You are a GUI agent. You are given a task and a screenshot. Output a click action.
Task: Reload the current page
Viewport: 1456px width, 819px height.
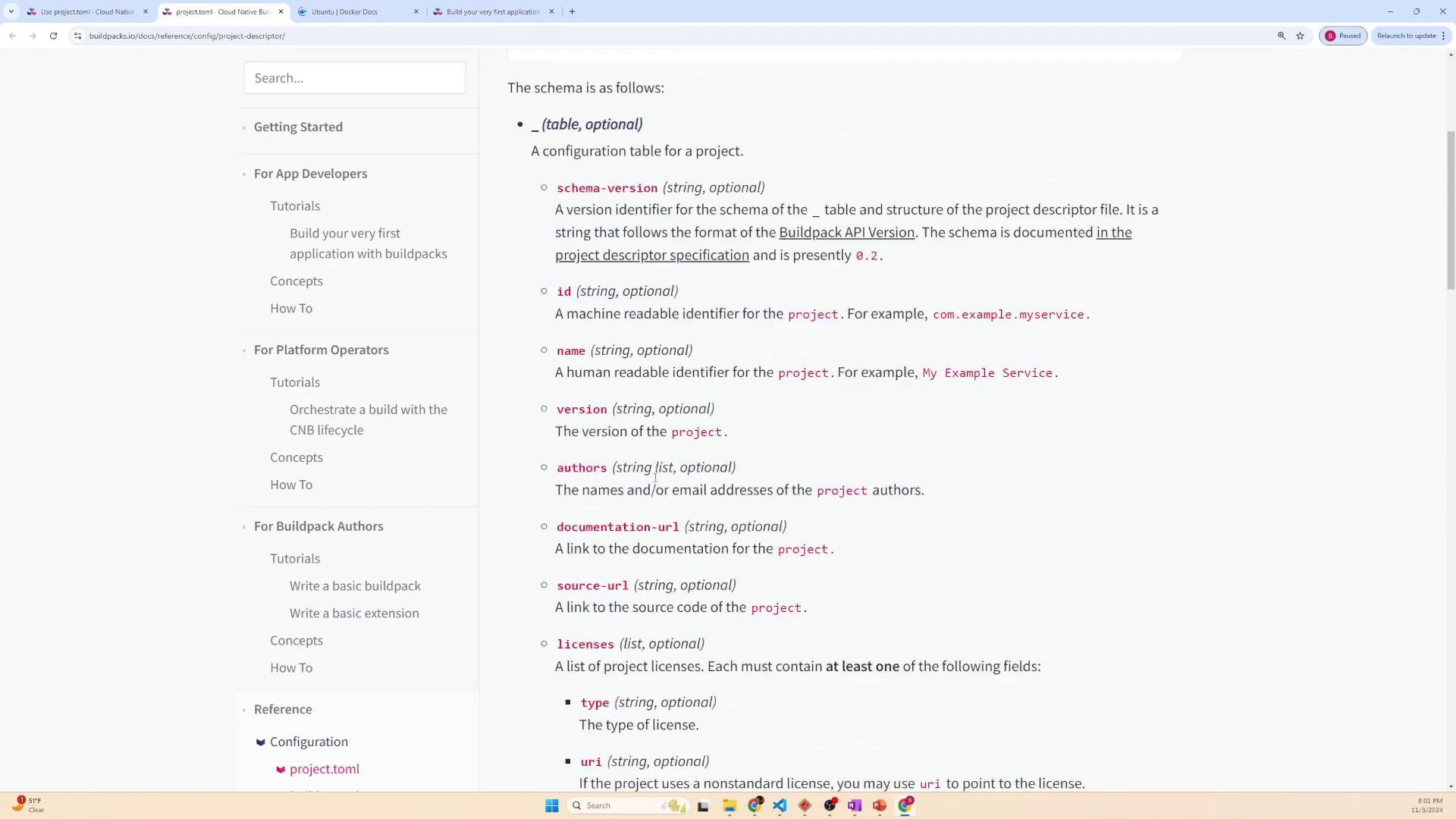(x=53, y=36)
